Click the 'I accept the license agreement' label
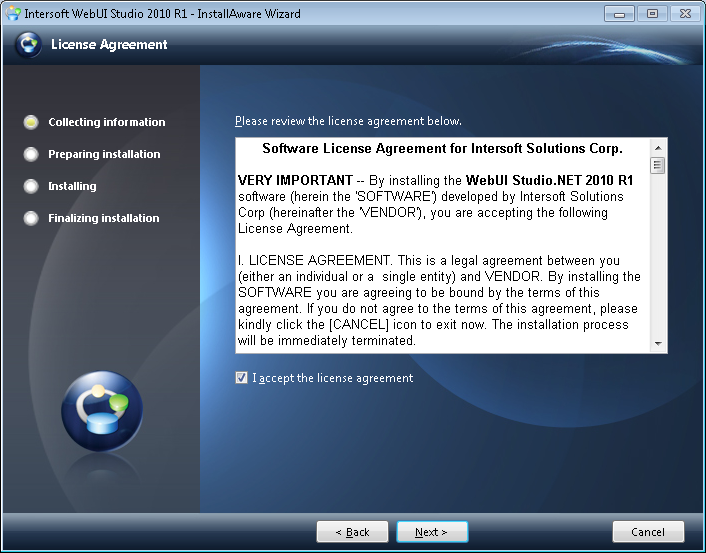706x553 pixels. pos(332,378)
